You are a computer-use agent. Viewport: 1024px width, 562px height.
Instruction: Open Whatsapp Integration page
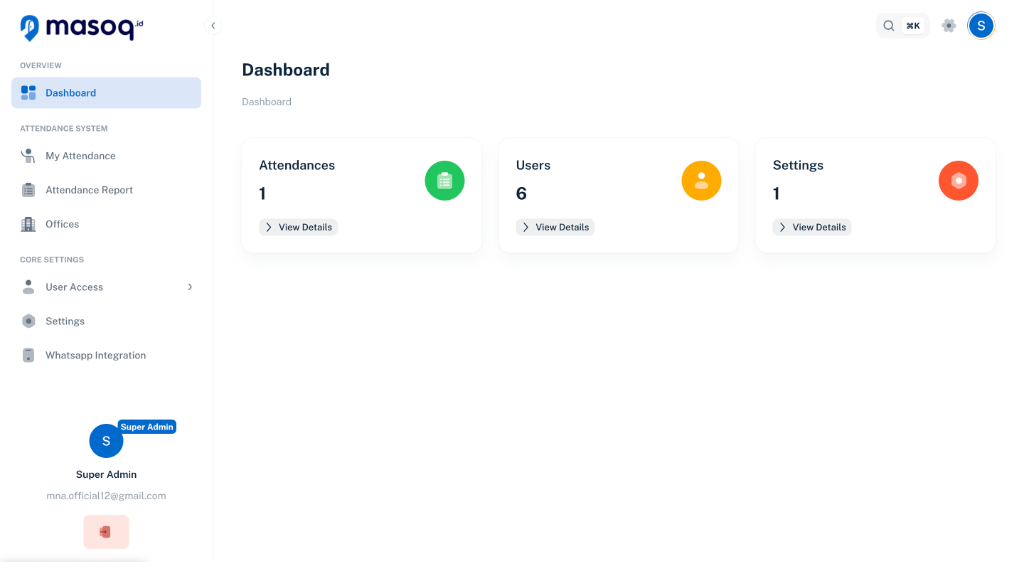(x=106, y=355)
